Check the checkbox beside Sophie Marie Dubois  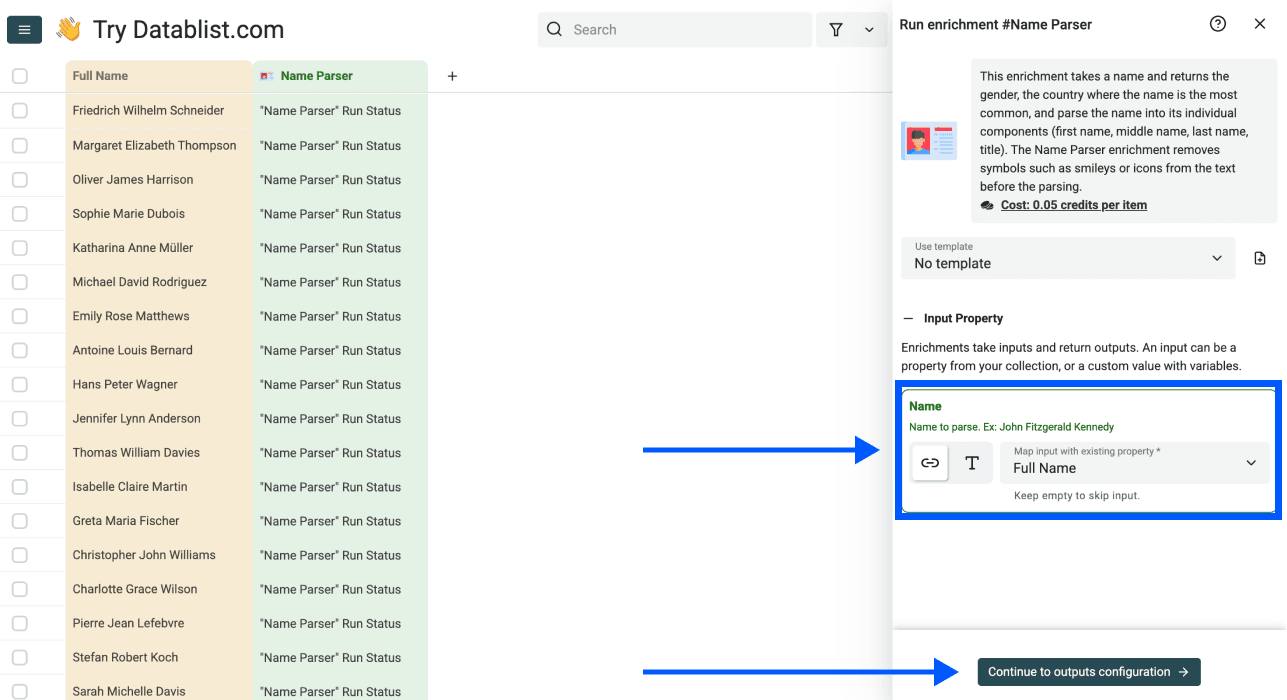20,213
